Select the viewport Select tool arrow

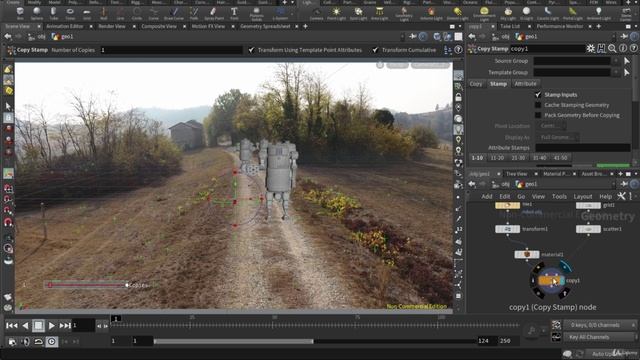(8, 107)
